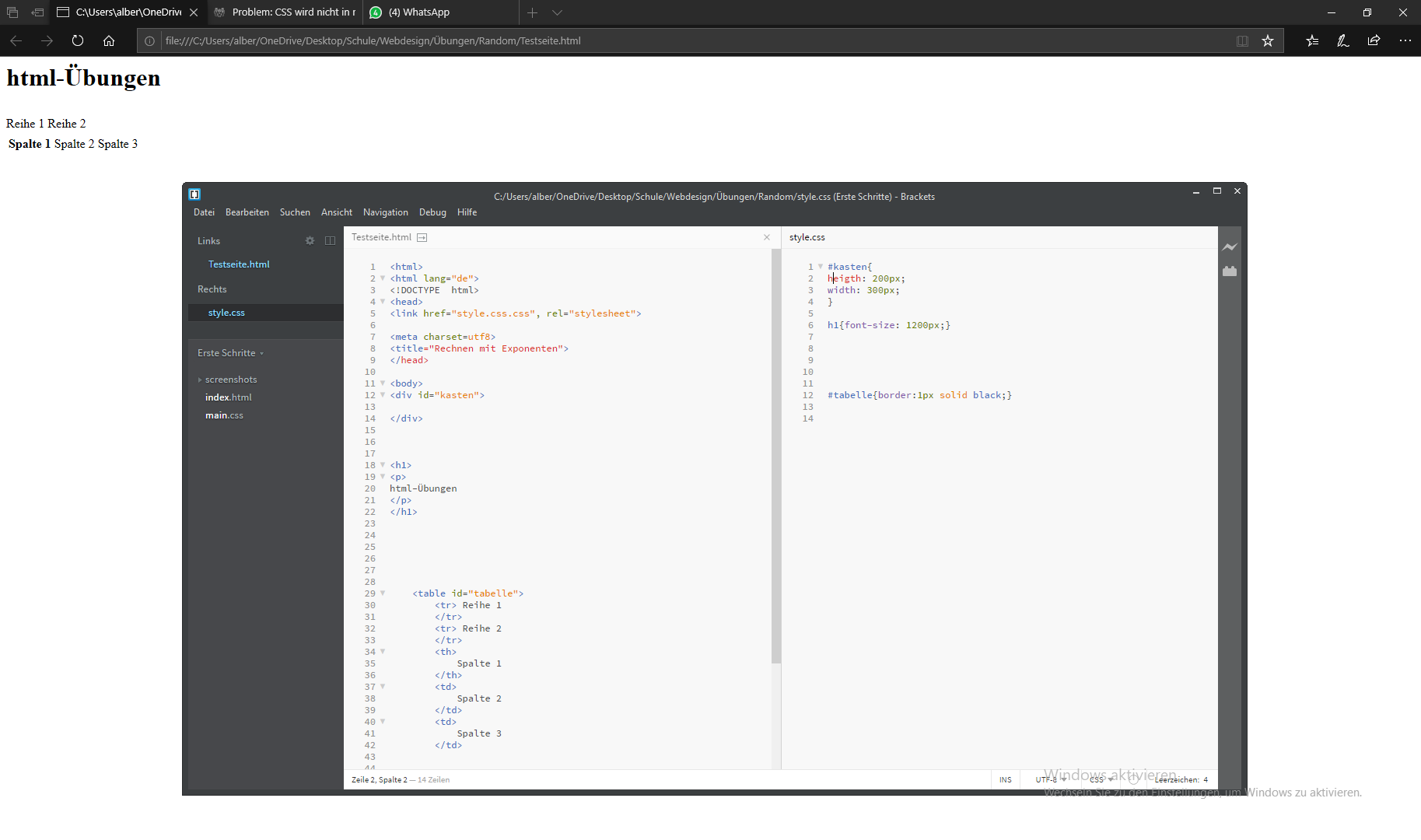Open the UTF-8 encoding dropdown in status bar
Screen dimensions: 1421x840
pyautogui.click(x=1050, y=779)
